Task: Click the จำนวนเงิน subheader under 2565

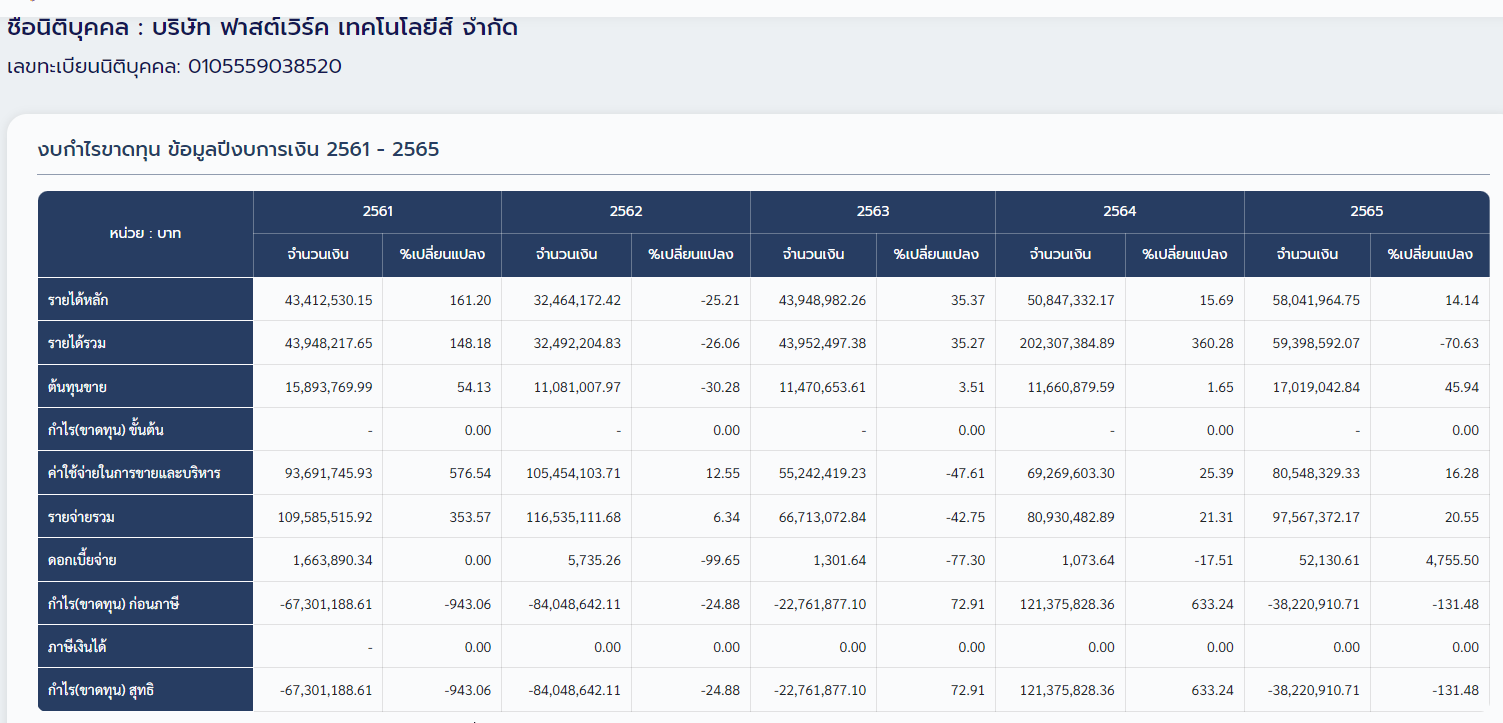Action: pos(1307,255)
